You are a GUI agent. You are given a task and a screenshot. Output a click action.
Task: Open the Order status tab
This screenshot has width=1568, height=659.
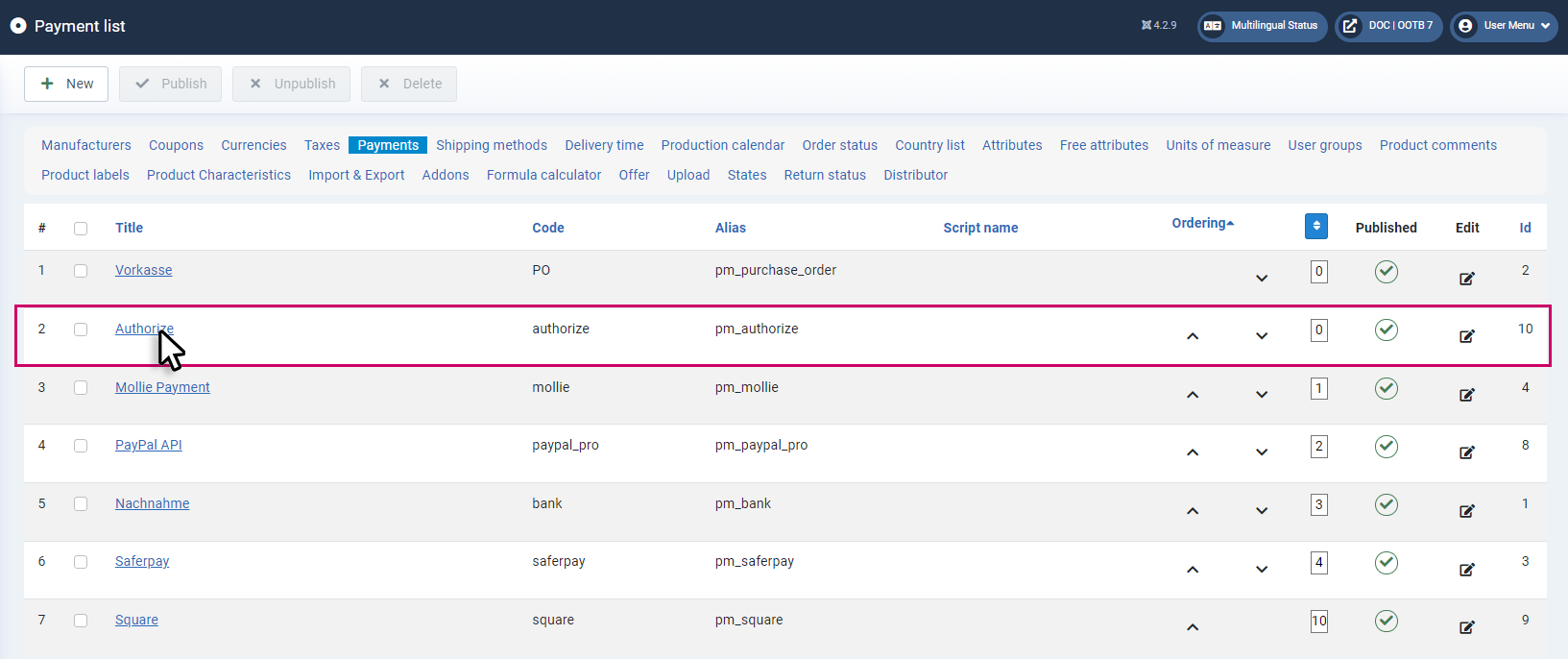(x=840, y=145)
